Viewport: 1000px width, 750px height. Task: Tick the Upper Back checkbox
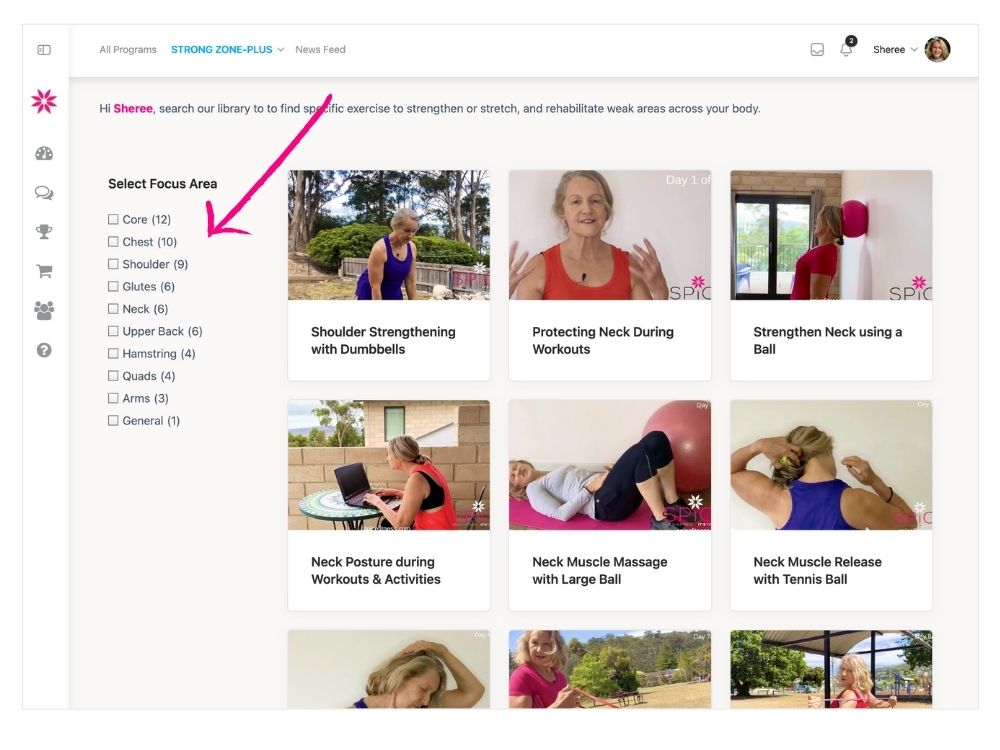pos(113,331)
